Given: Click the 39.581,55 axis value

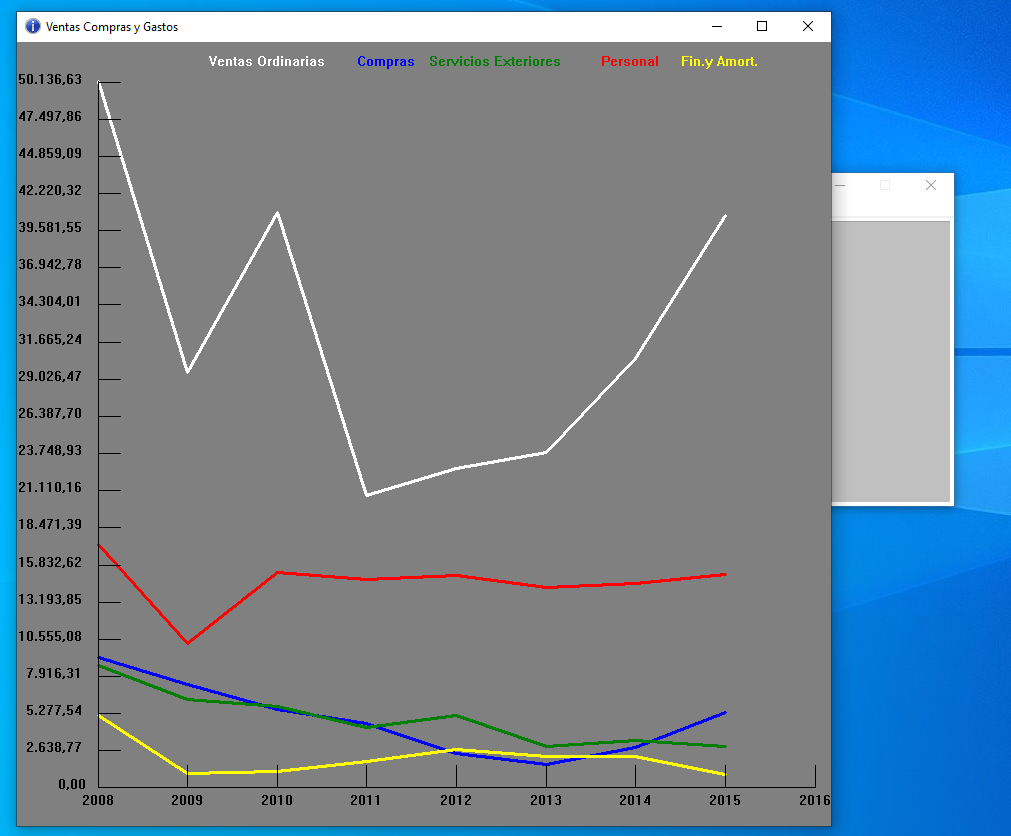Looking at the screenshot, I should pos(50,228).
